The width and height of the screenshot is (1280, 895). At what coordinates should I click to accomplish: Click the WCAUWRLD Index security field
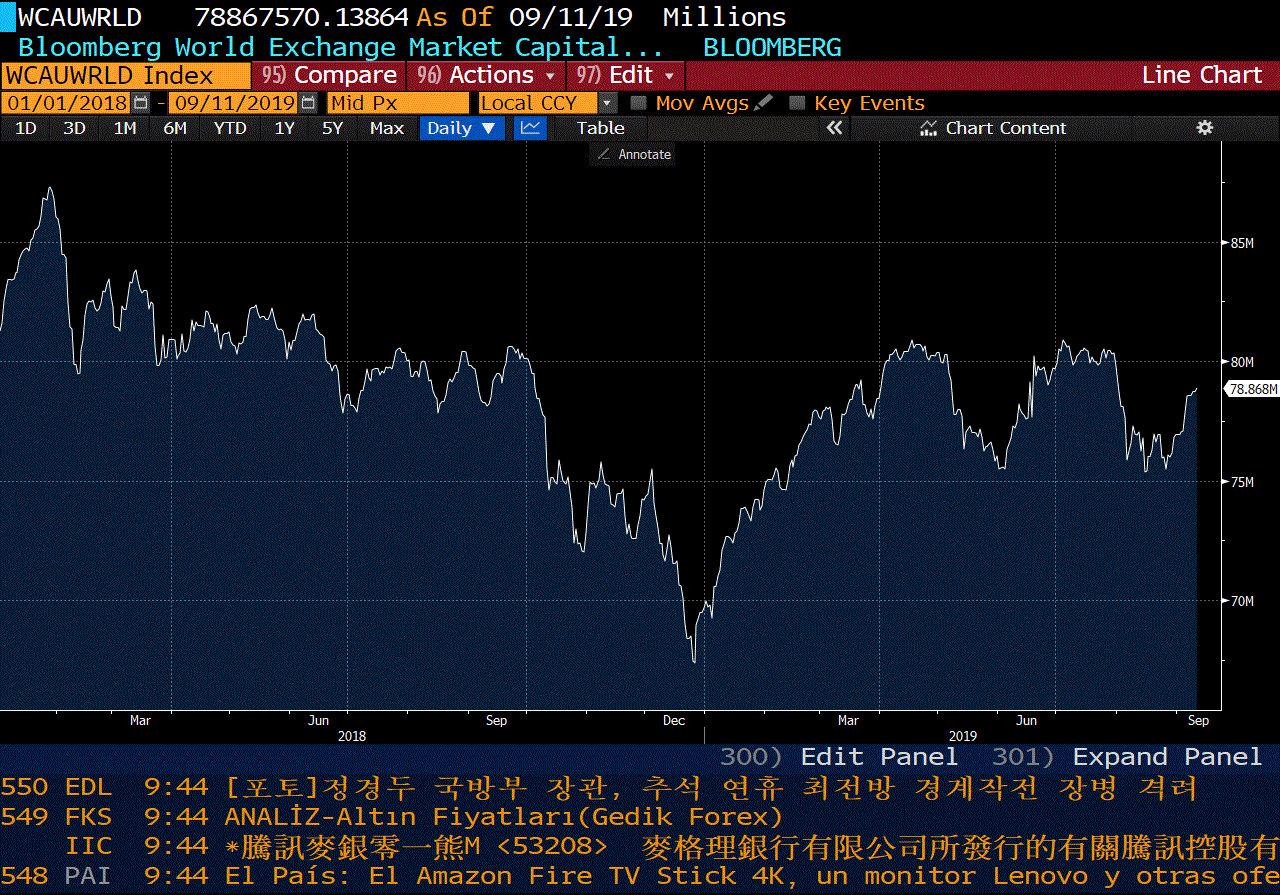pyautogui.click(x=126, y=75)
